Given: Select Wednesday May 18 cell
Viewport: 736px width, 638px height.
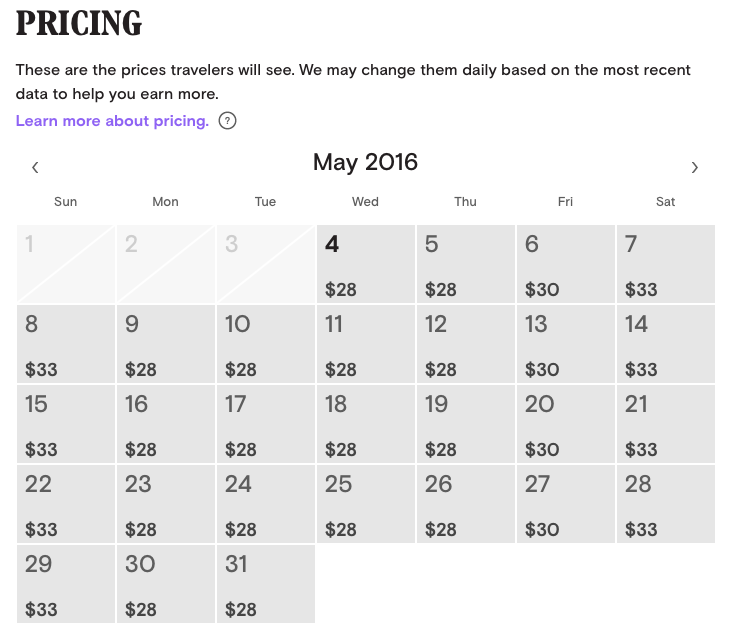Looking at the screenshot, I should [x=365, y=424].
